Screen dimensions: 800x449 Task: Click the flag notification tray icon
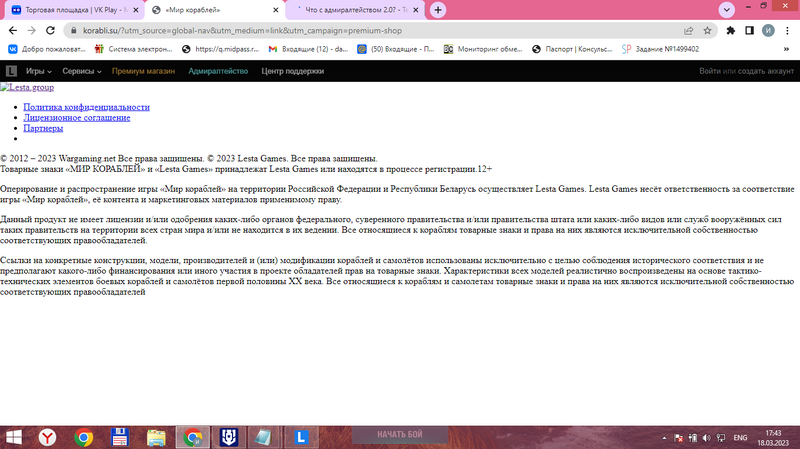pyautogui.click(x=679, y=438)
